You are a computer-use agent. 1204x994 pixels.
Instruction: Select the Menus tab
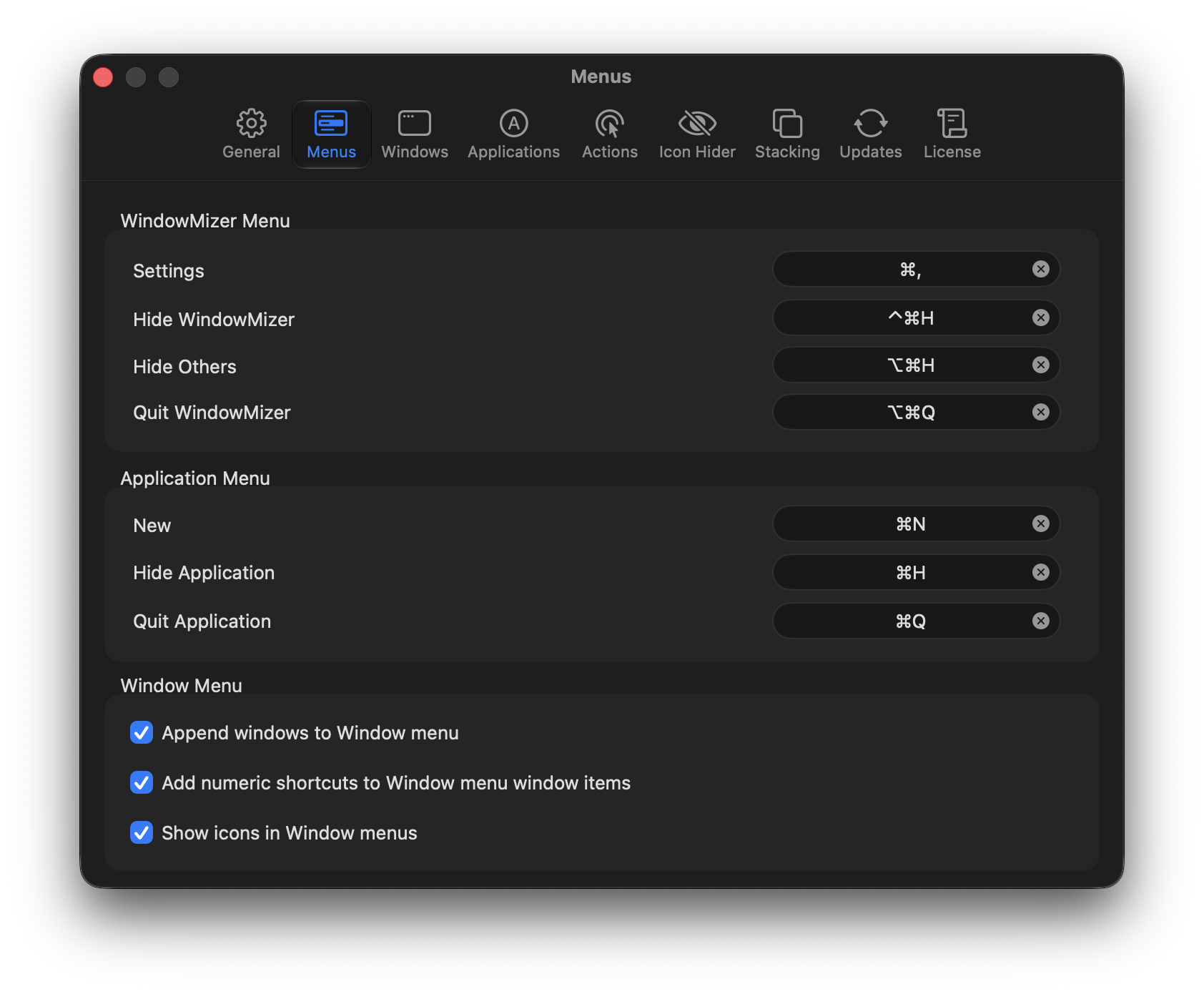[332, 134]
